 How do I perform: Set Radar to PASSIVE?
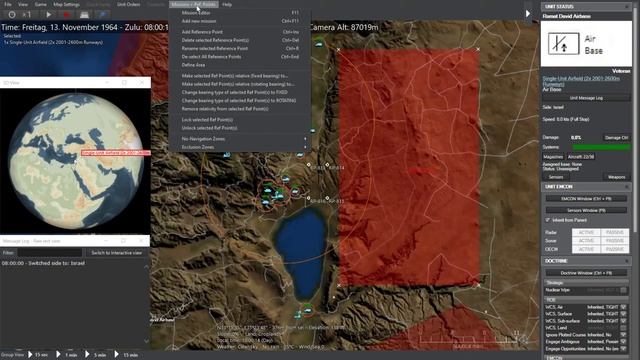pos(615,233)
